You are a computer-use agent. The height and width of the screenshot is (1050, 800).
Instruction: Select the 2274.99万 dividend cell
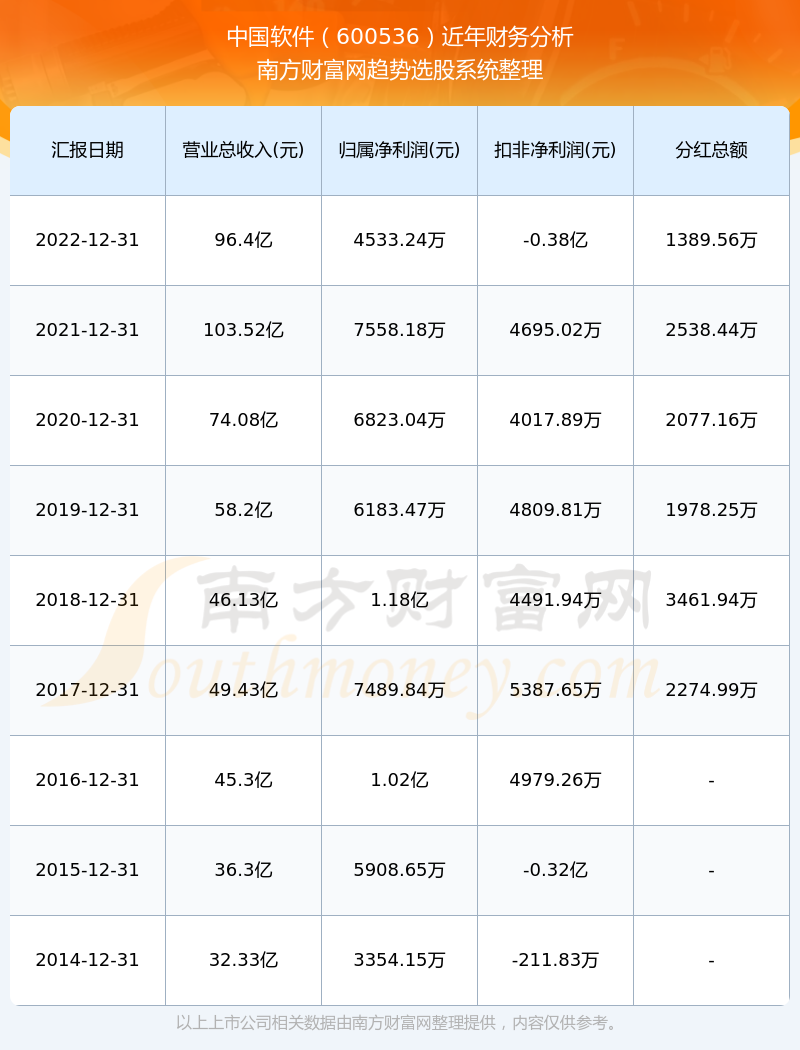tap(712, 690)
